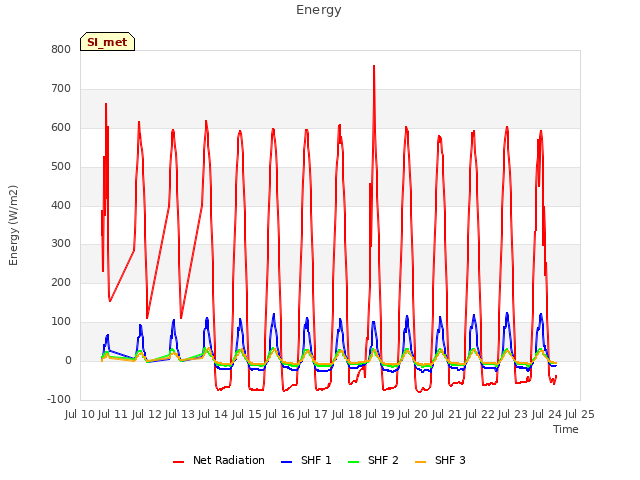The width and height of the screenshot is (640, 480).
Task: Click the Jul 11 x-axis tick label
Action: click(113, 415)
